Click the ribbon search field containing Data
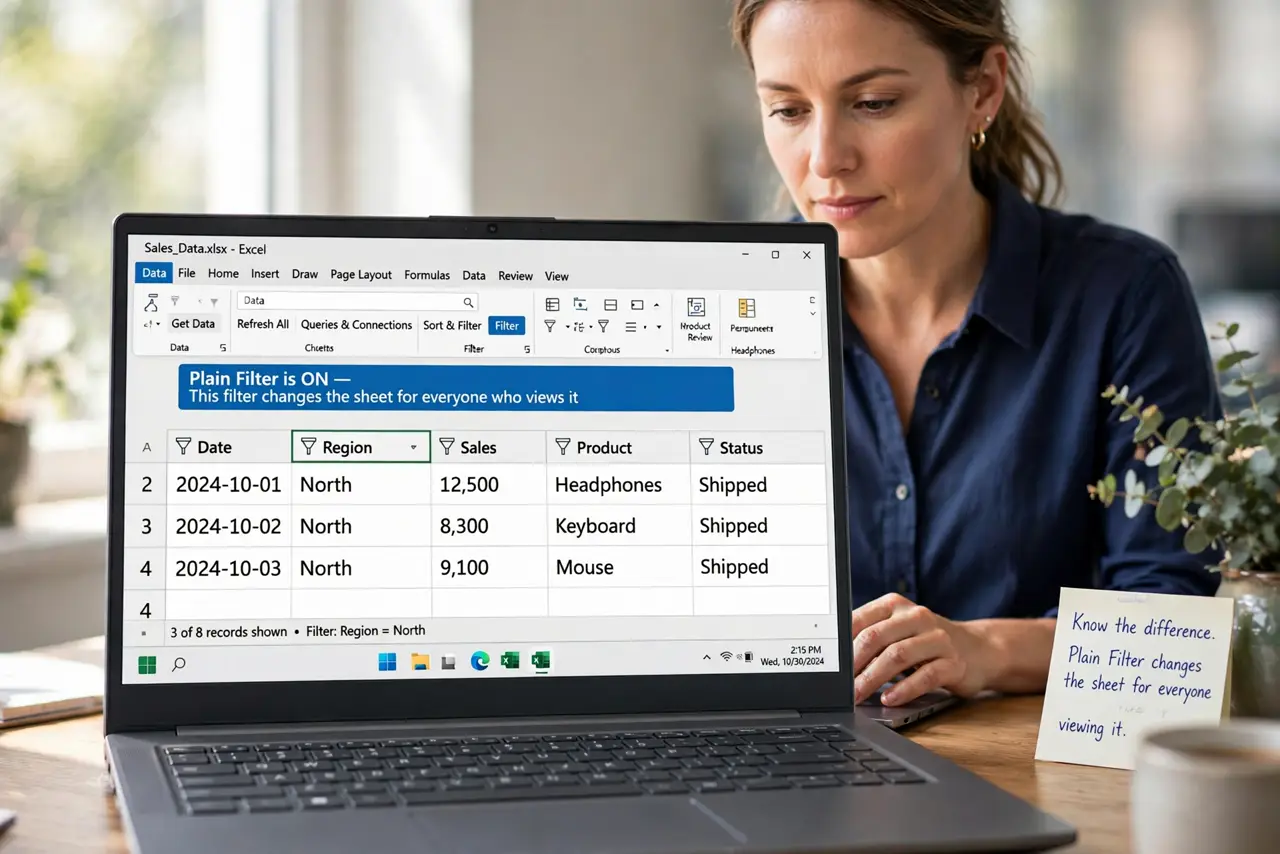 coord(358,301)
